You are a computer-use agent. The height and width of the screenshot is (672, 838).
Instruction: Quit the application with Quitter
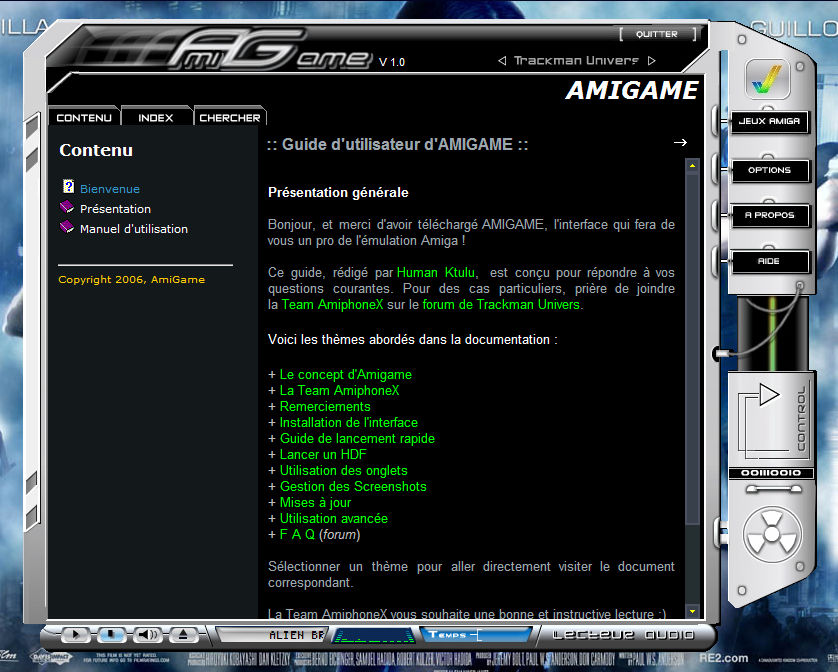[657, 34]
